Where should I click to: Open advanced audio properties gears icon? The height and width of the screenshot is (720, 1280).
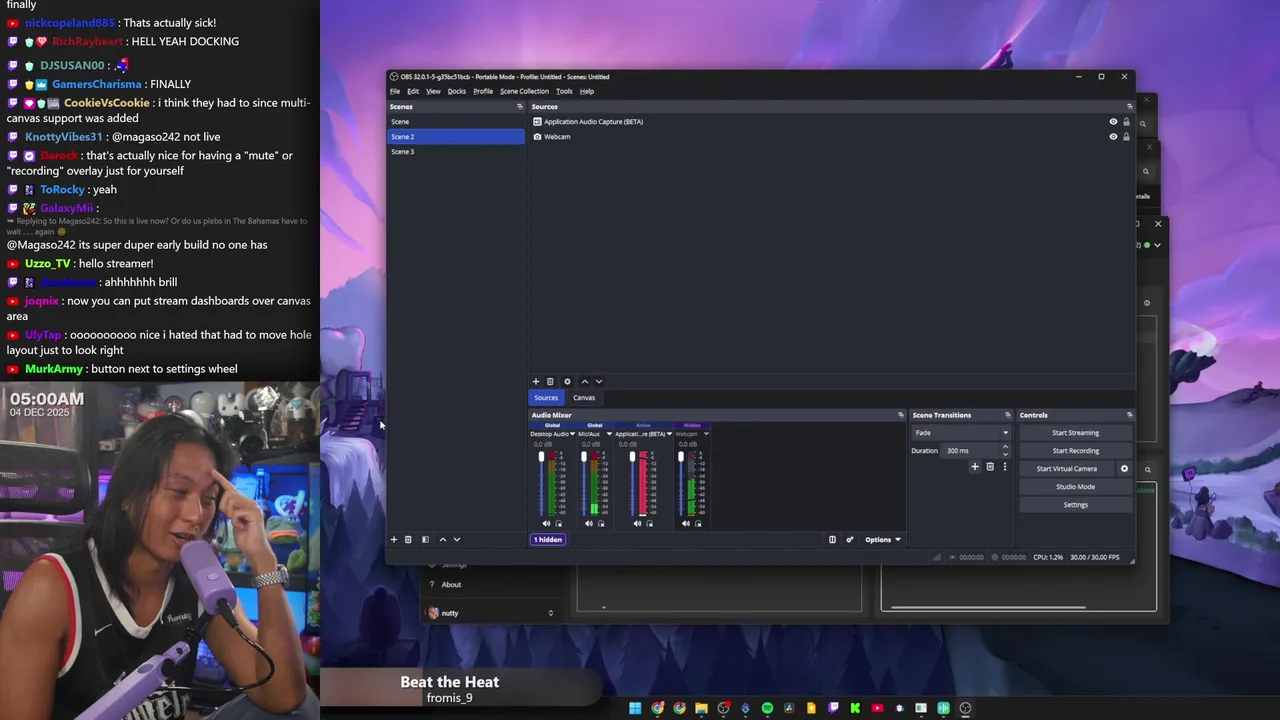click(850, 539)
